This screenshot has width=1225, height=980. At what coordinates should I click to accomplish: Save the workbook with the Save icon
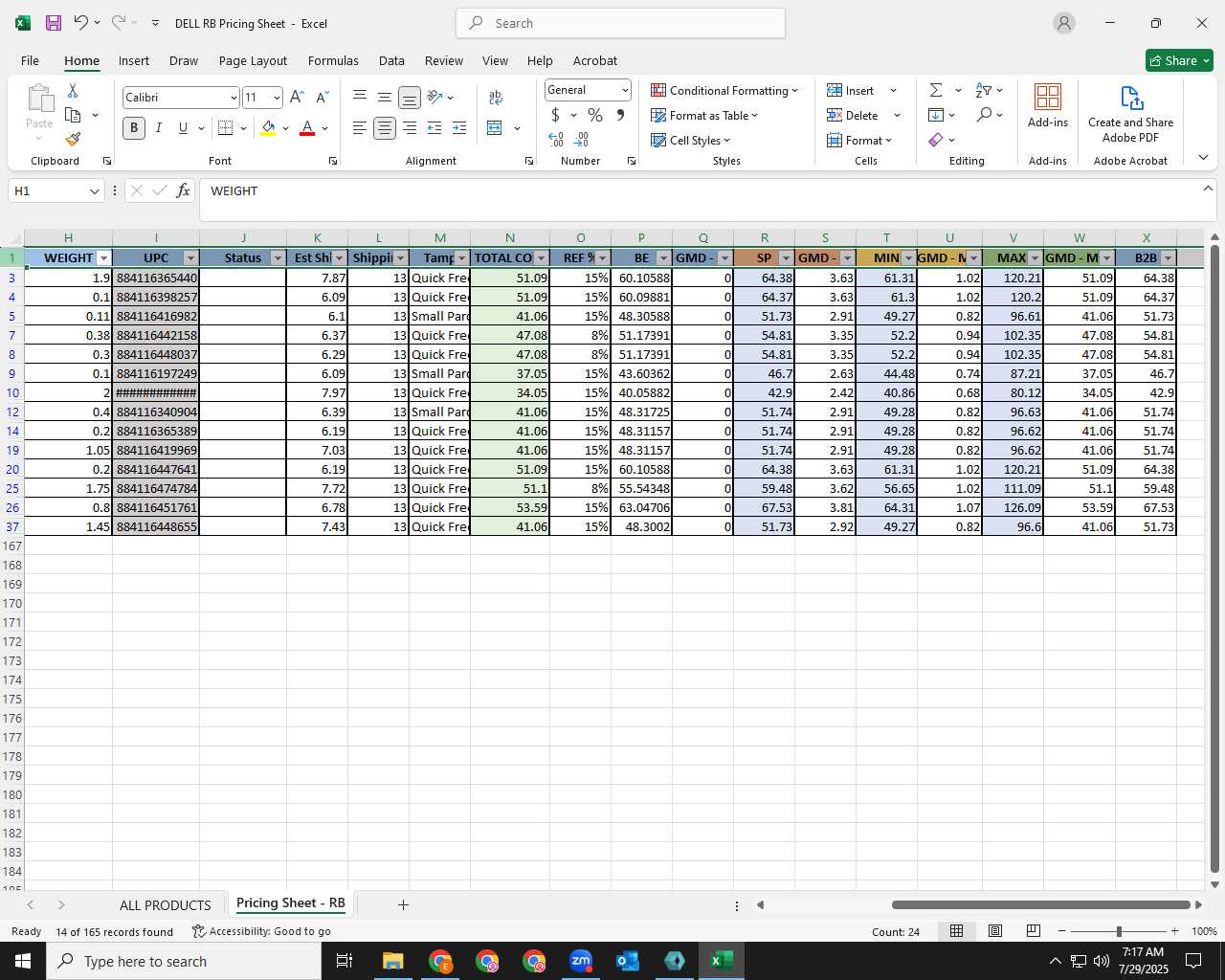coord(54,23)
